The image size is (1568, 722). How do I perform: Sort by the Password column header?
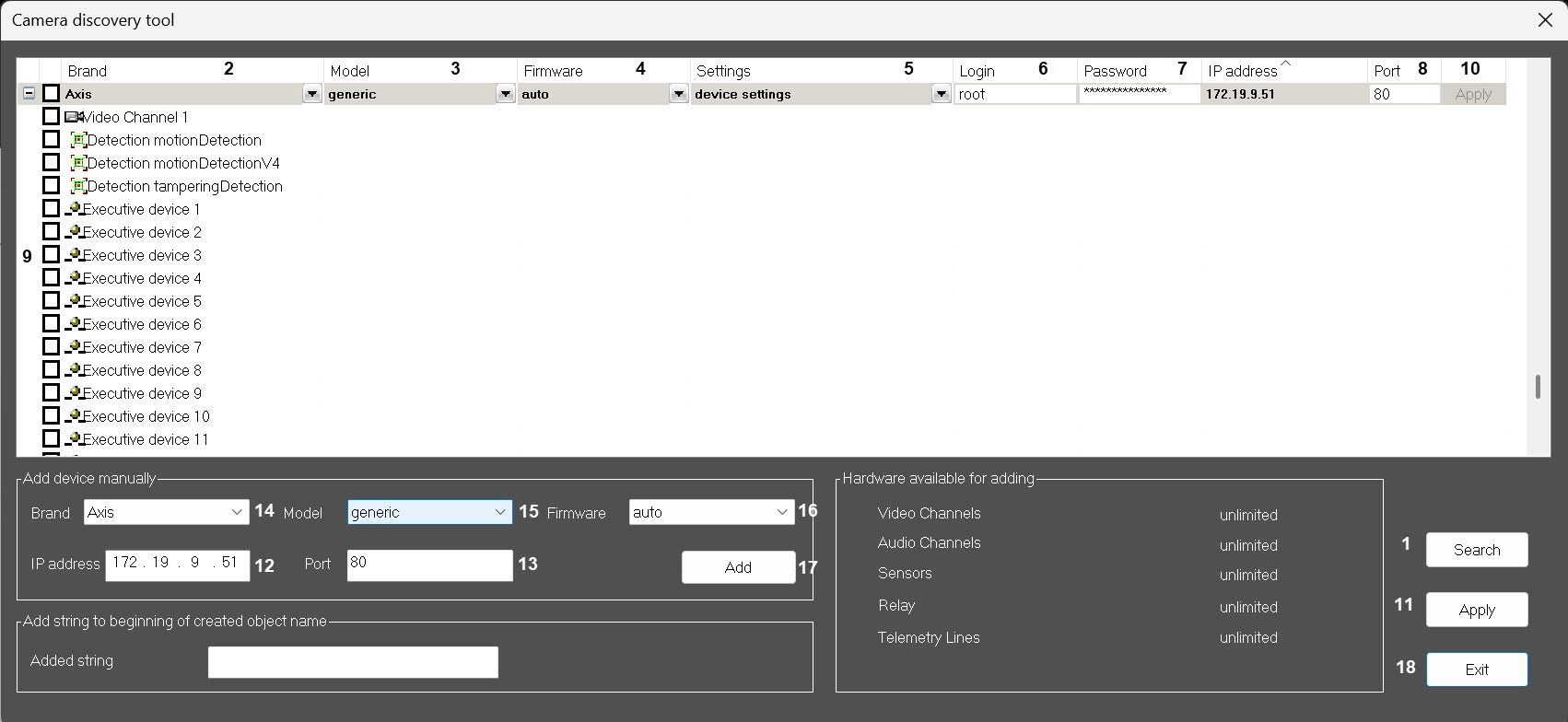tap(1140, 71)
